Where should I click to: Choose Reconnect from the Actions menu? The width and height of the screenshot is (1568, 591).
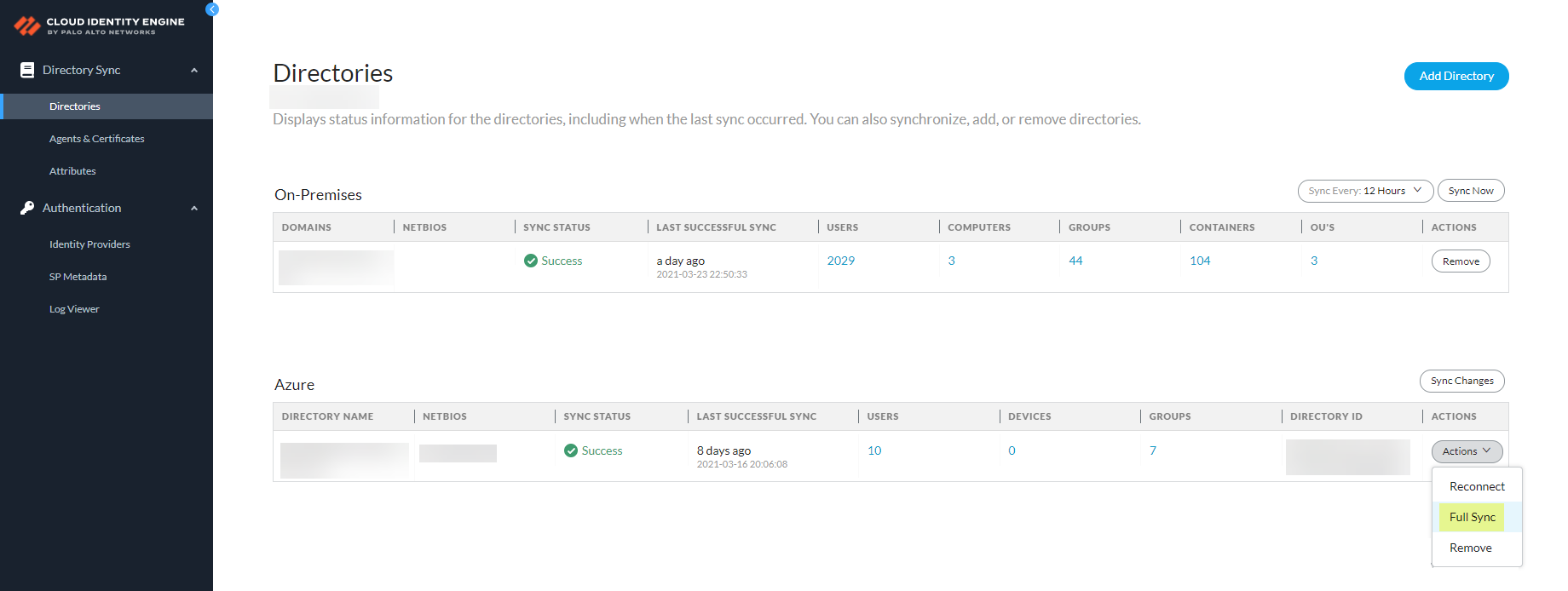[1477, 486]
